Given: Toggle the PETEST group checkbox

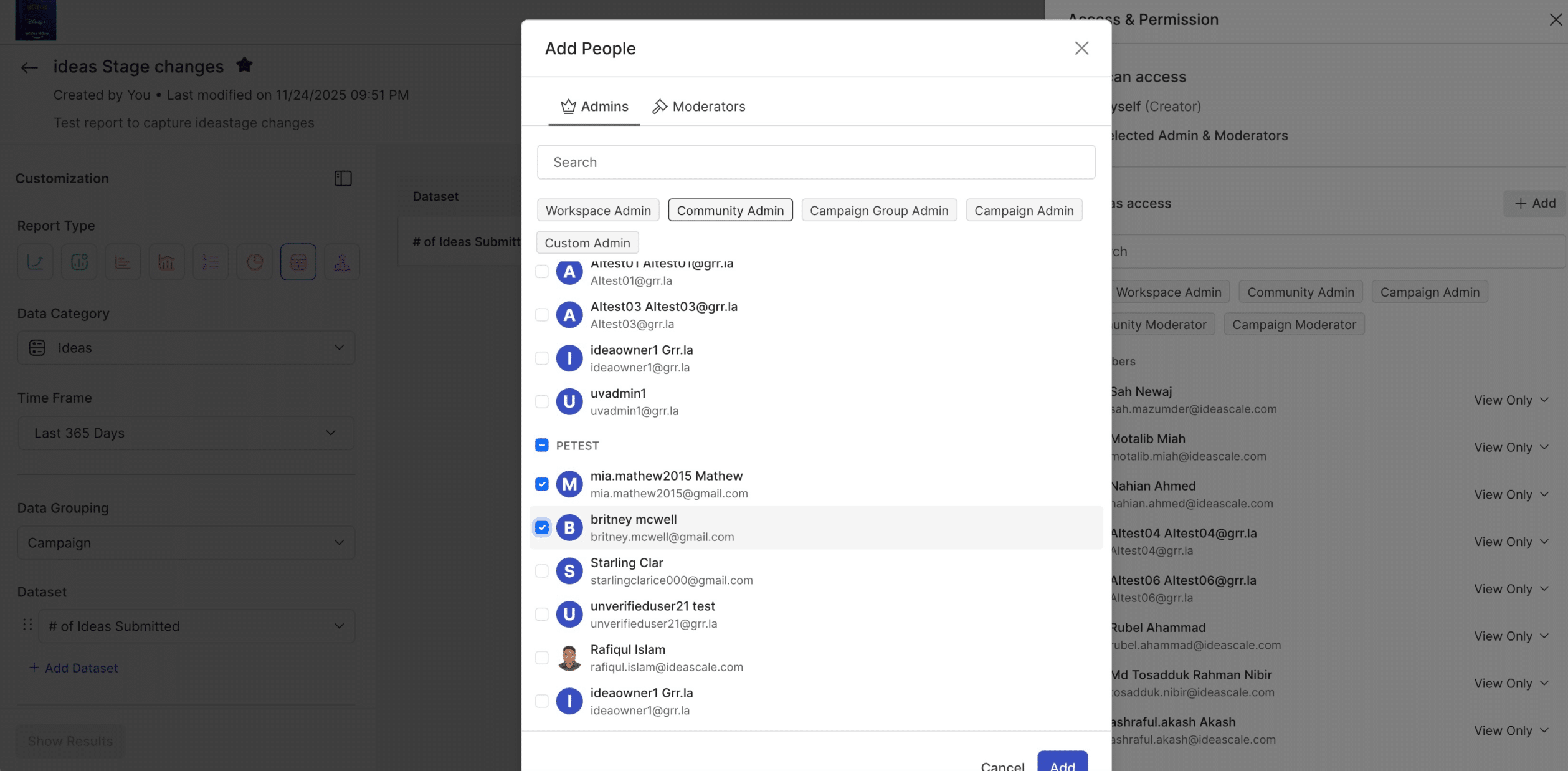Looking at the screenshot, I should (x=541, y=445).
